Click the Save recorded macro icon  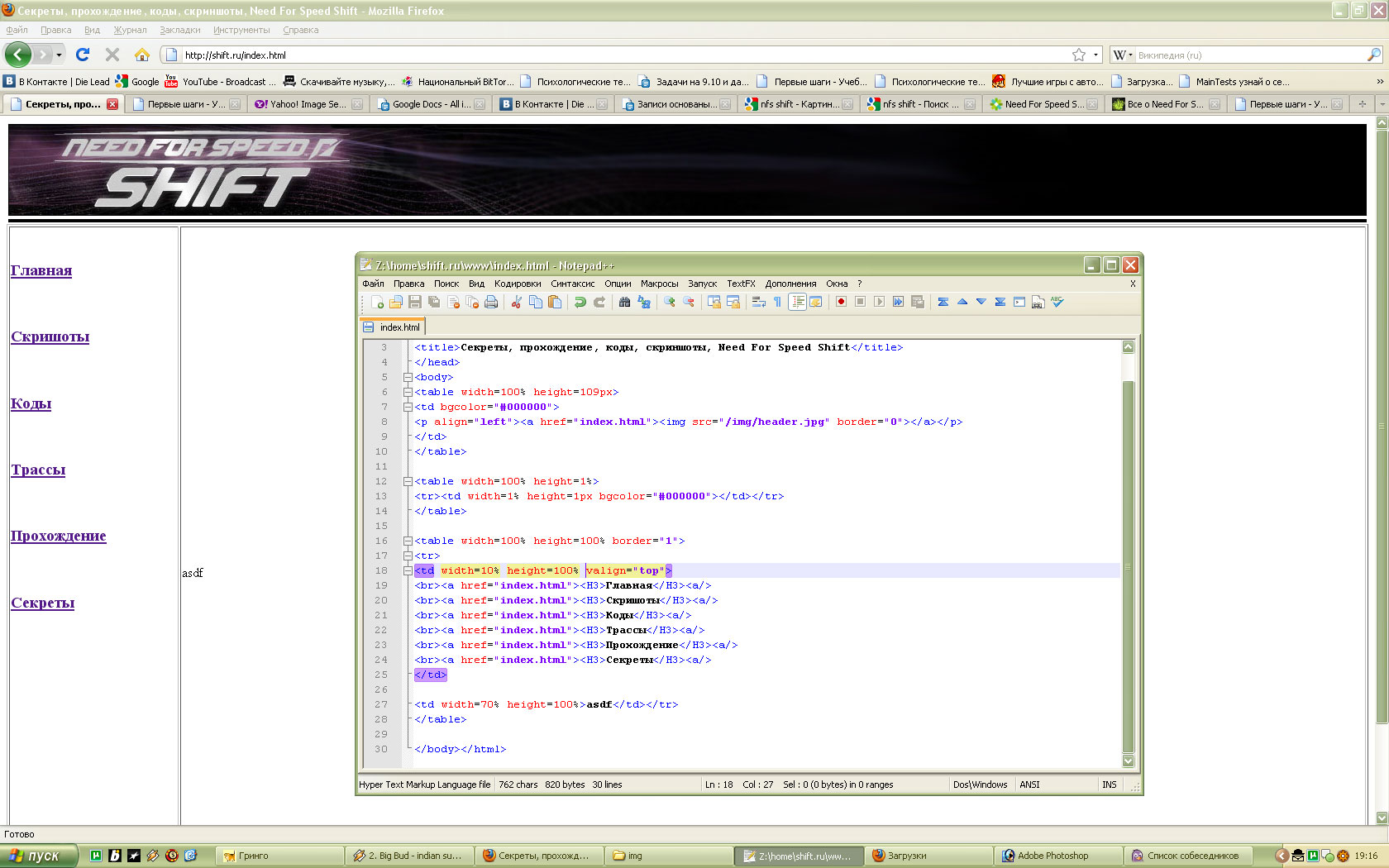[917, 302]
